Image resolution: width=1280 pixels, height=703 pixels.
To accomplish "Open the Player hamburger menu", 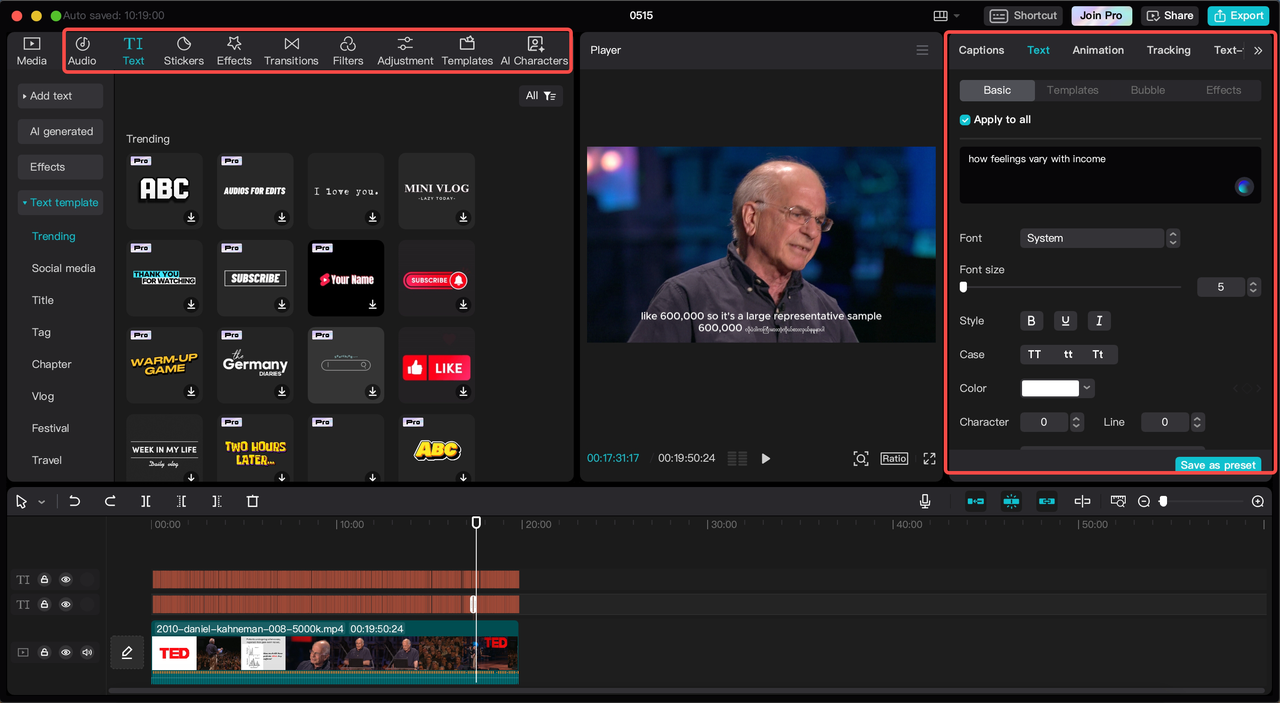I will pos(922,50).
